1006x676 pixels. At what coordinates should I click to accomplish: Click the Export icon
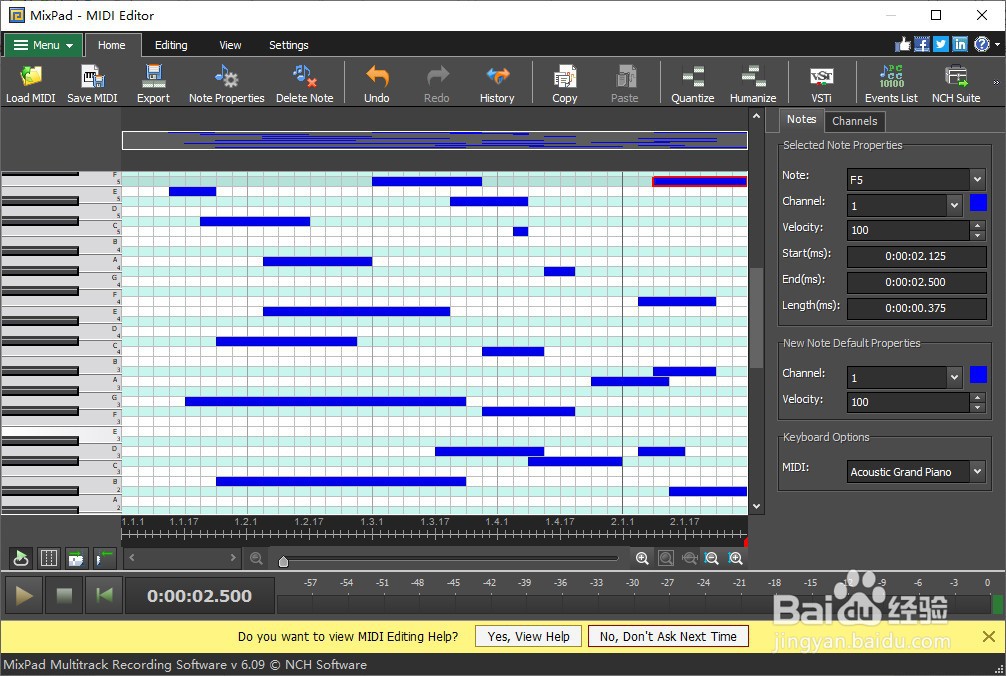click(153, 83)
